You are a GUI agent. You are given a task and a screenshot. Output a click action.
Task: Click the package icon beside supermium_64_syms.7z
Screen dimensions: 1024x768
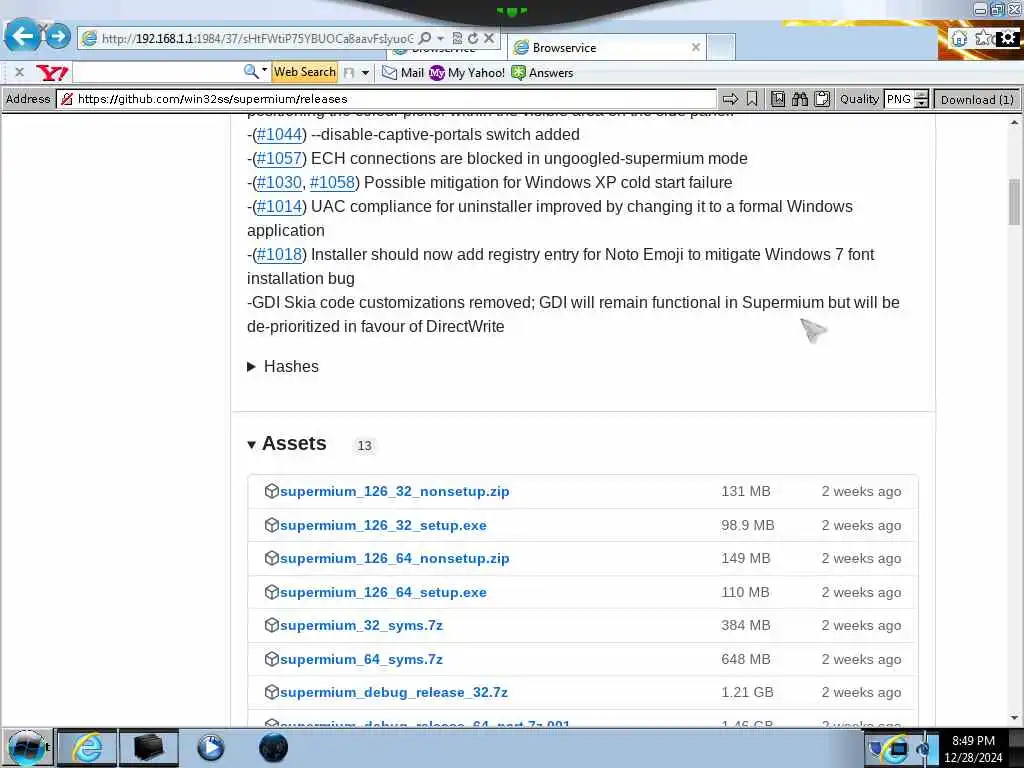tap(272, 659)
